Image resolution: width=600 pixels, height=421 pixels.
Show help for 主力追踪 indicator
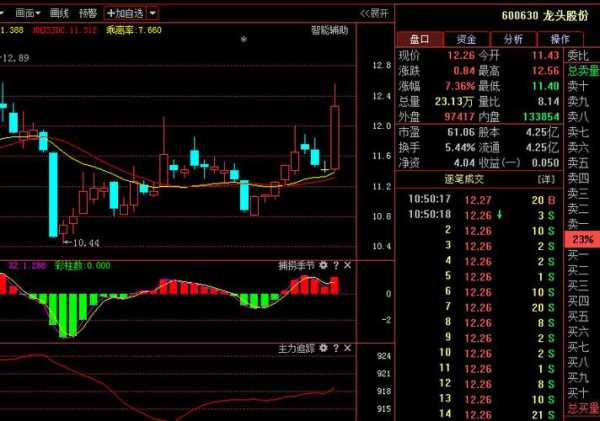[336, 348]
